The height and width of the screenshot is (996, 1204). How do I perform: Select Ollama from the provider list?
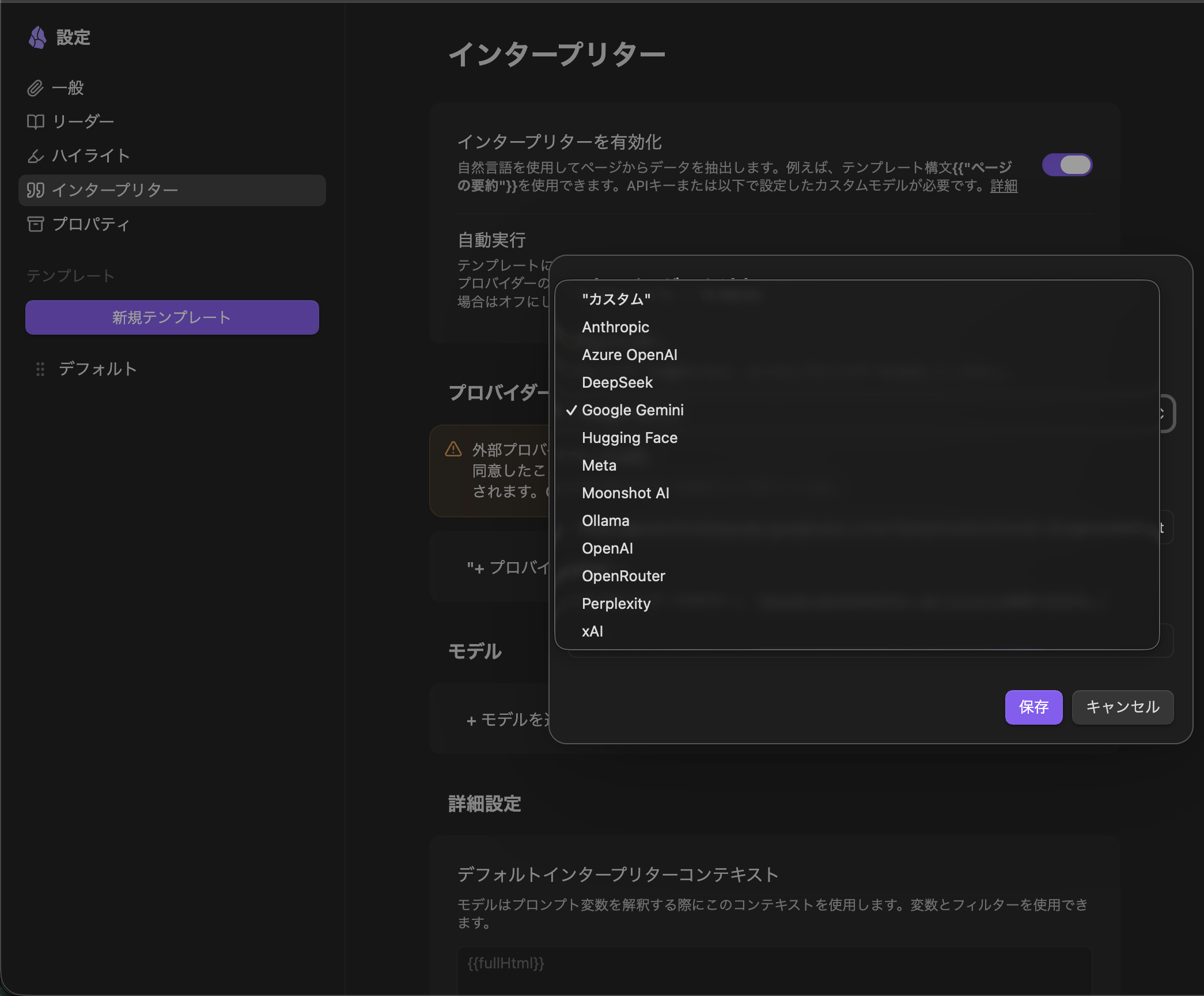tap(857, 521)
